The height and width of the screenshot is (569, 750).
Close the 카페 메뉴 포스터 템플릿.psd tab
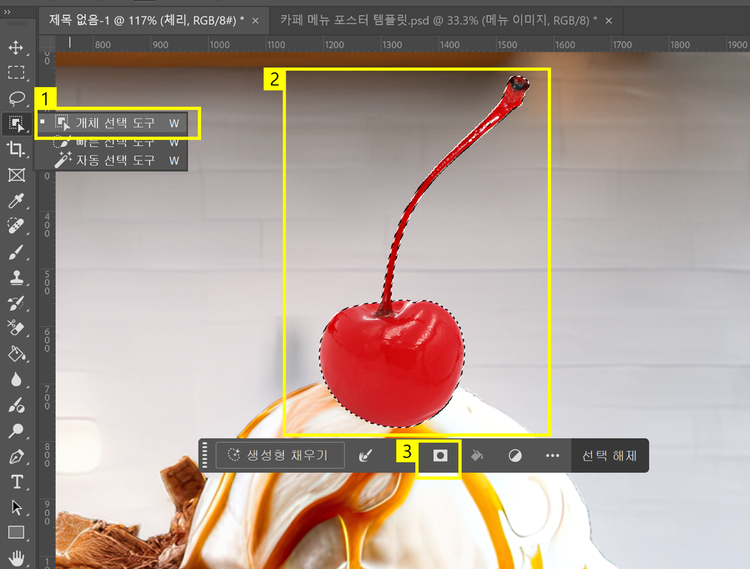pyautogui.click(x=609, y=21)
